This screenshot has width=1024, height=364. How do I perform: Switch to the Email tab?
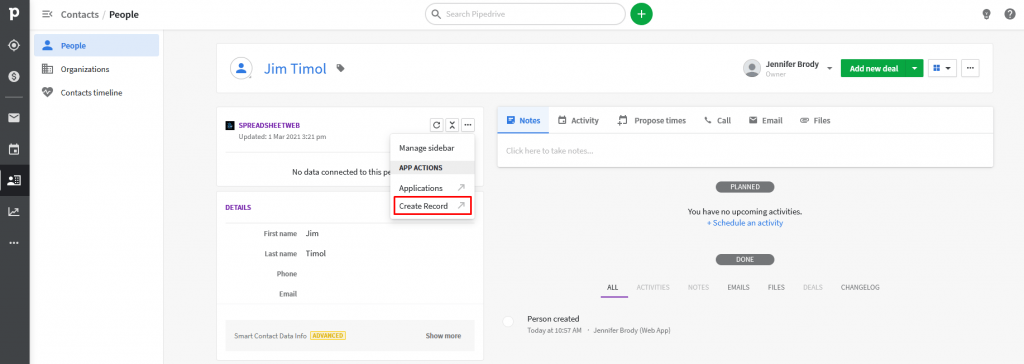[x=765, y=120]
